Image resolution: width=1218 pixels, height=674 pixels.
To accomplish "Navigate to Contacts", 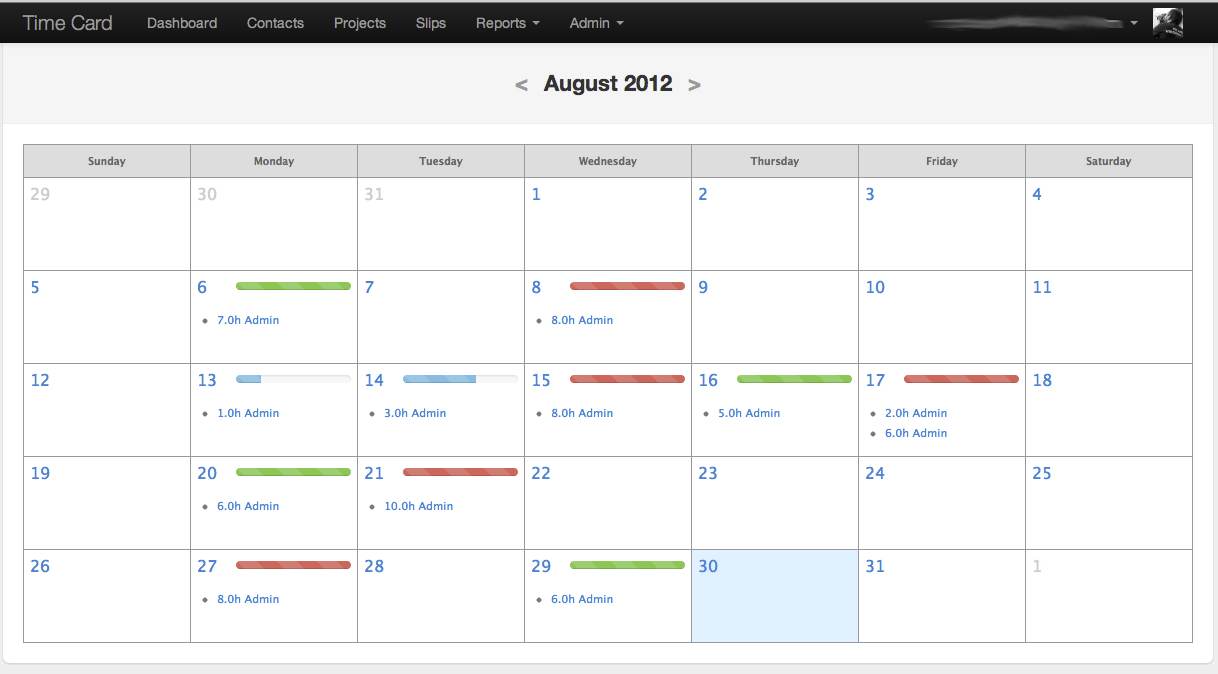I will pyautogui.click(x=275, y=23).
